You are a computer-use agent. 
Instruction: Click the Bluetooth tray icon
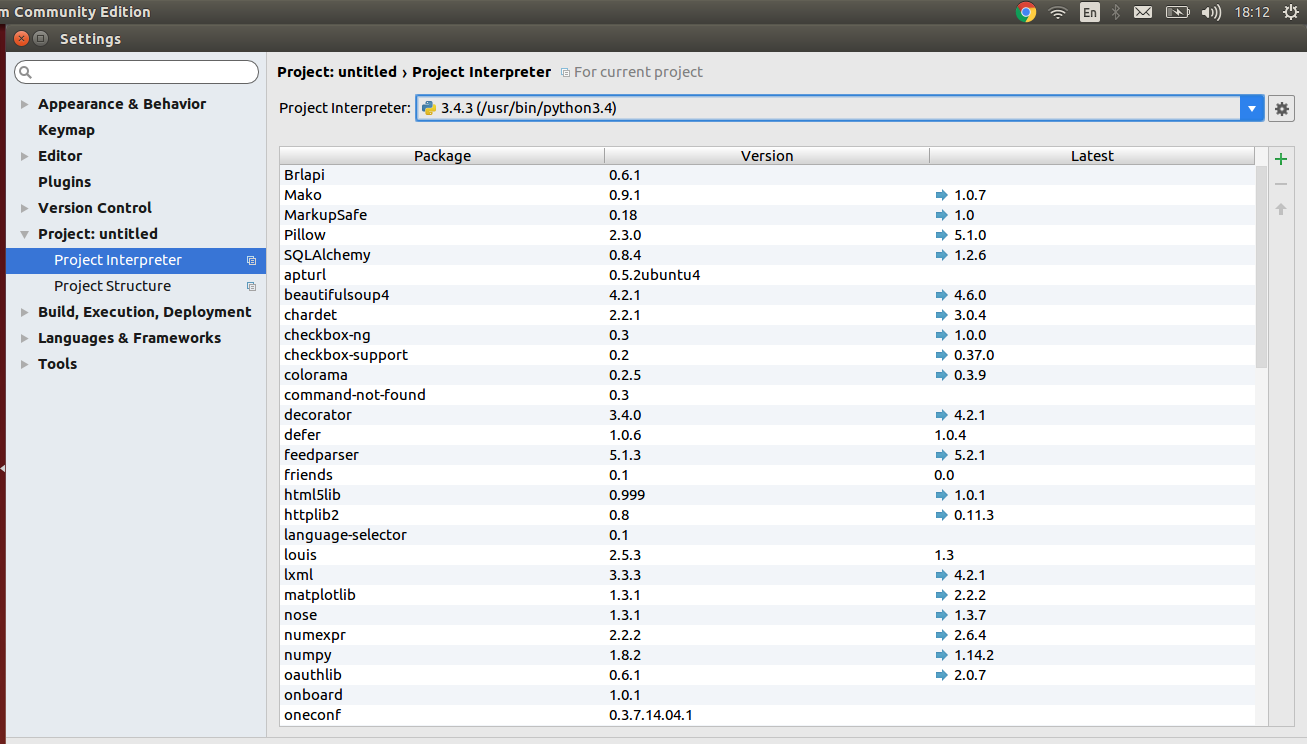(x=1116, y=12)
